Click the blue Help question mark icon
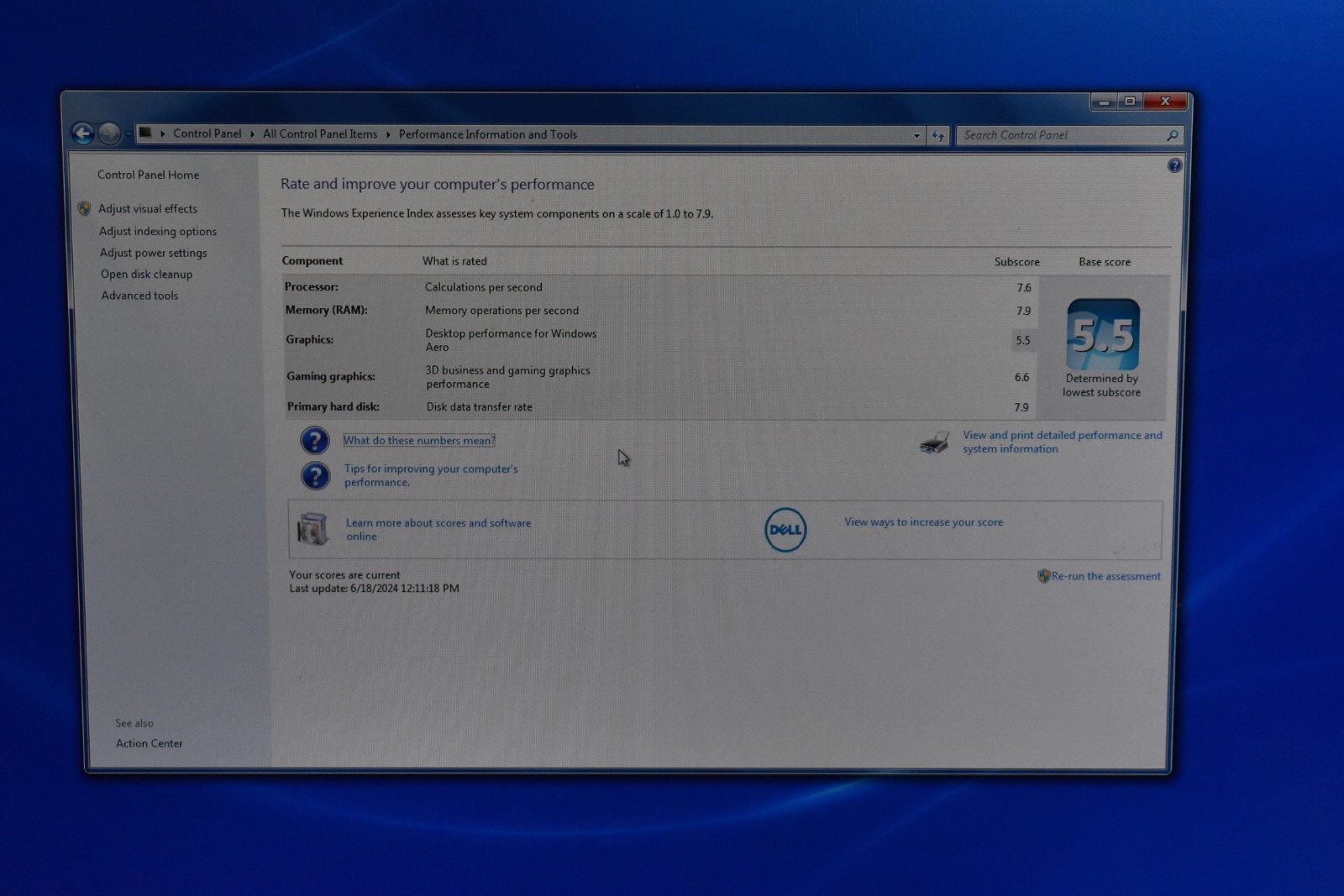 pyautogui.click(x=1173, y=165)
